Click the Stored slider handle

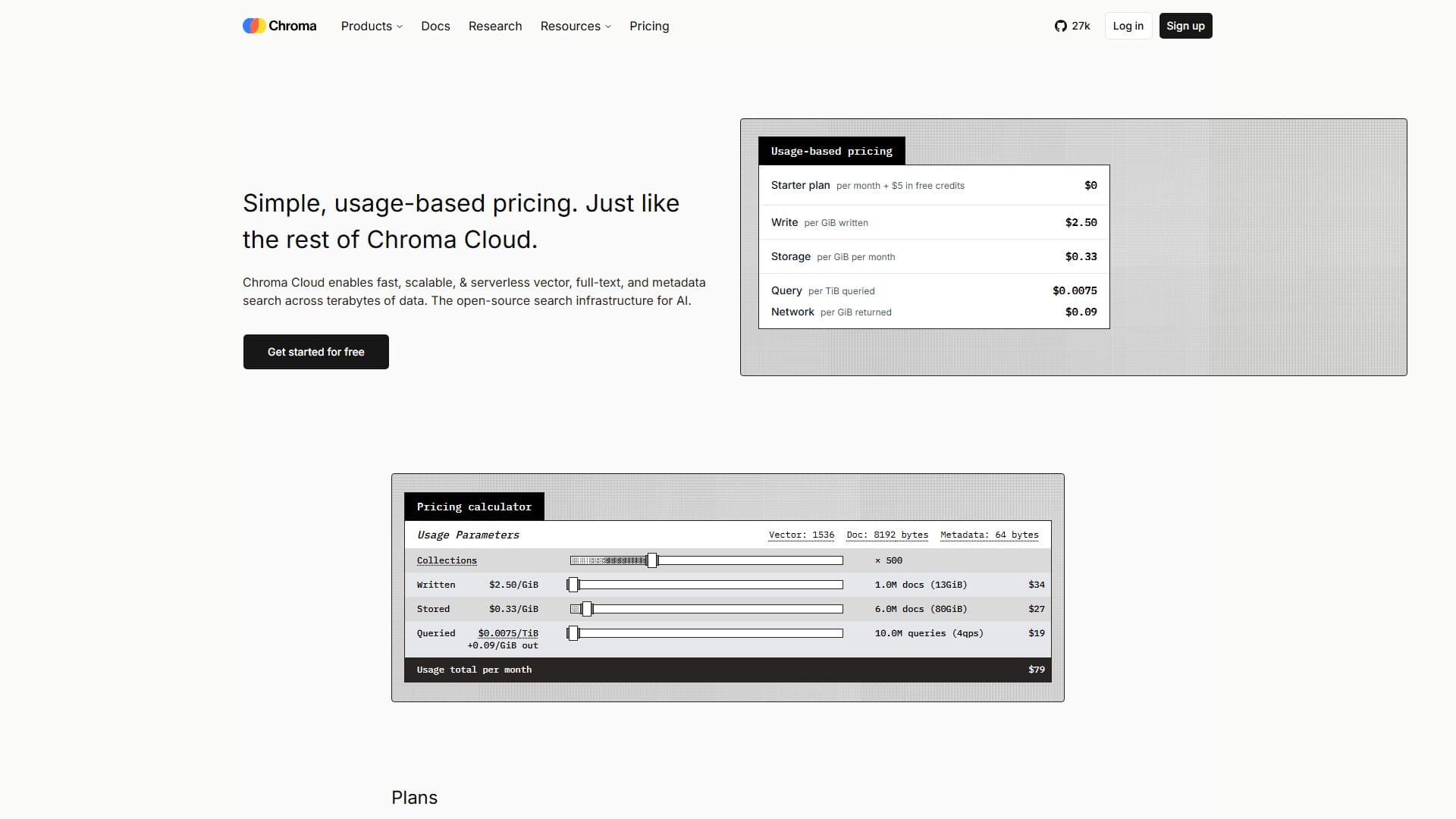tap(587, 609)
